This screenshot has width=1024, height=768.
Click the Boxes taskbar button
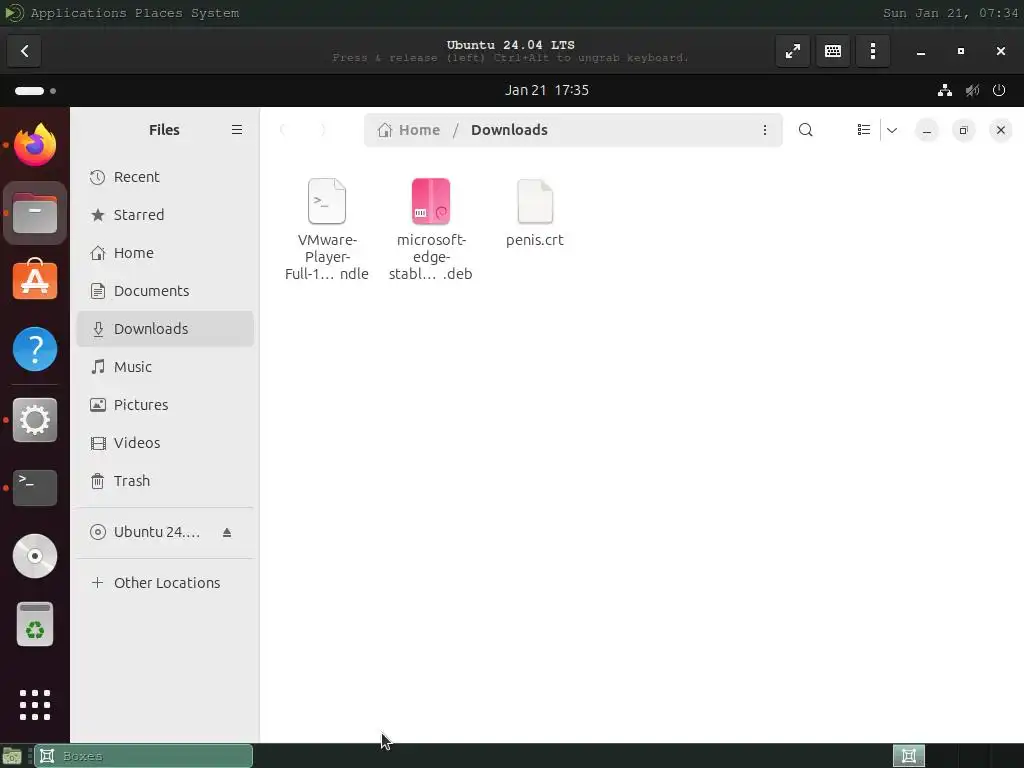point(144,756)
